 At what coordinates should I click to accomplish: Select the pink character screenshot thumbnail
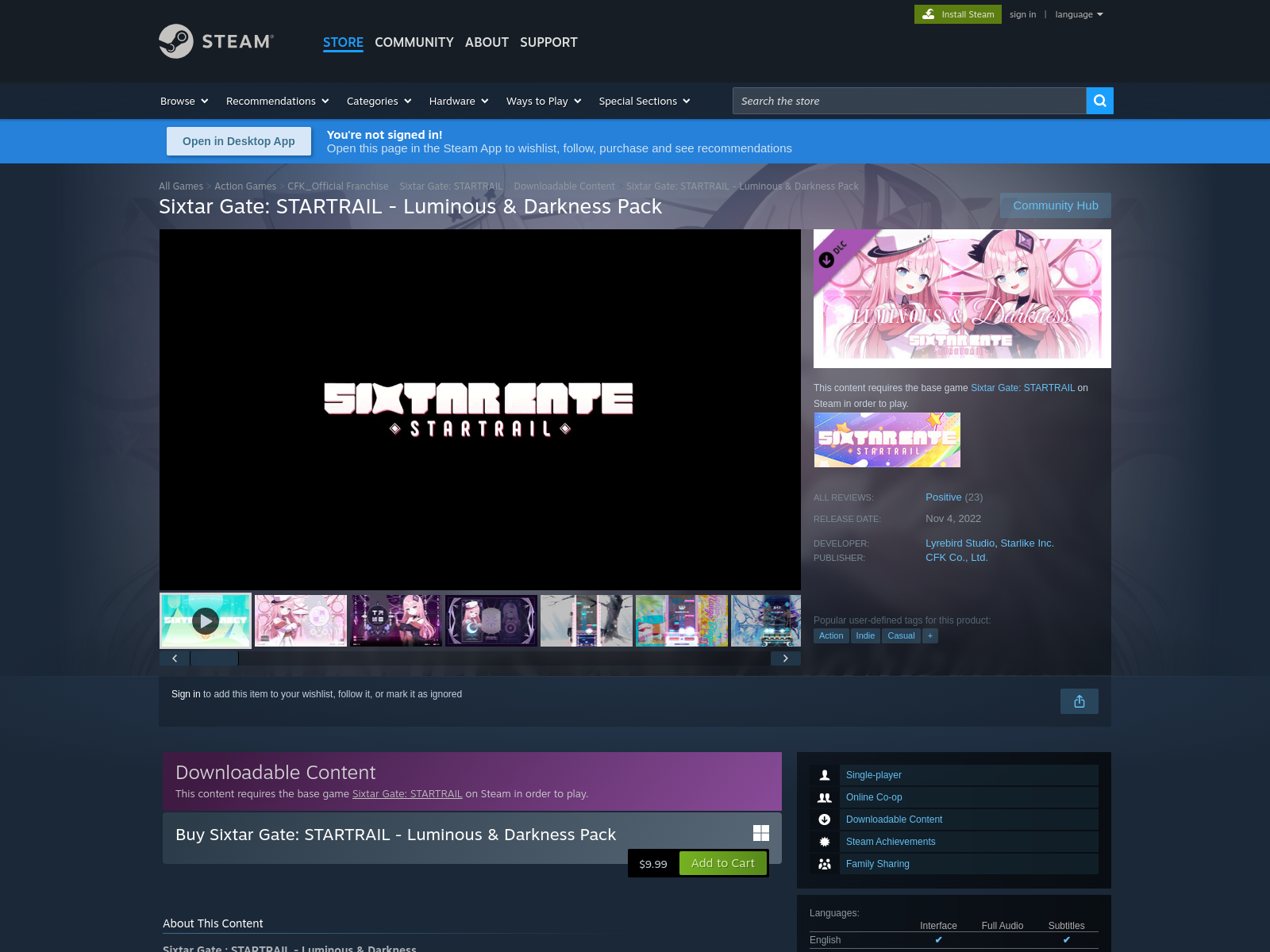pyautogui.click(x=301, y=620)
